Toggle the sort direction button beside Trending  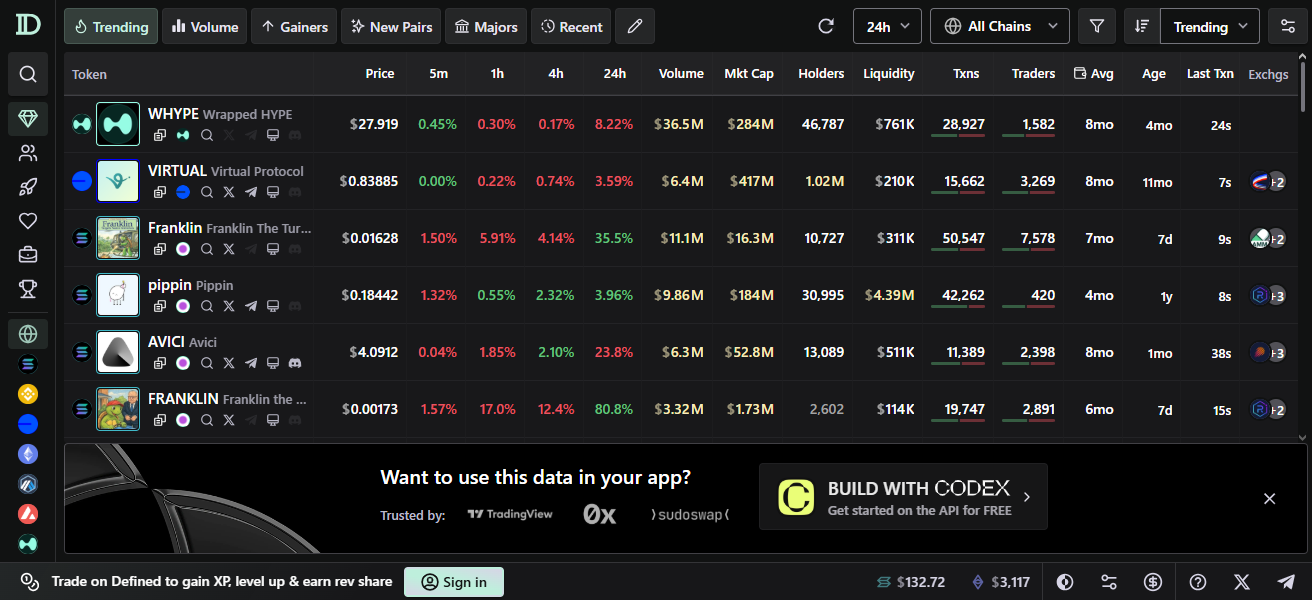point(1142,27)
